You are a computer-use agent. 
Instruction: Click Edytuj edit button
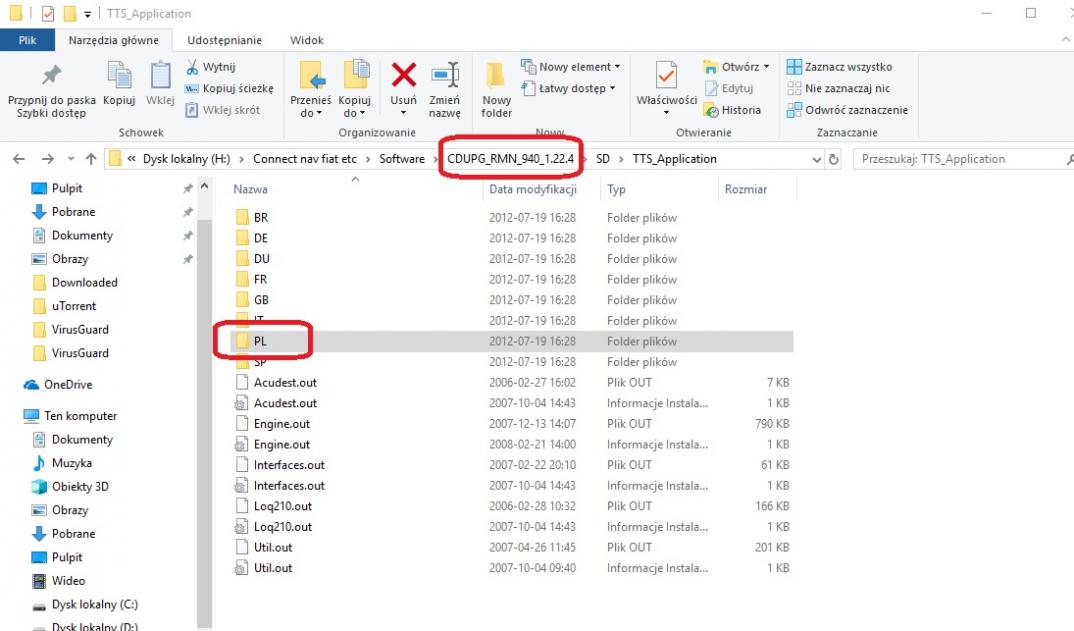point(729,88)
